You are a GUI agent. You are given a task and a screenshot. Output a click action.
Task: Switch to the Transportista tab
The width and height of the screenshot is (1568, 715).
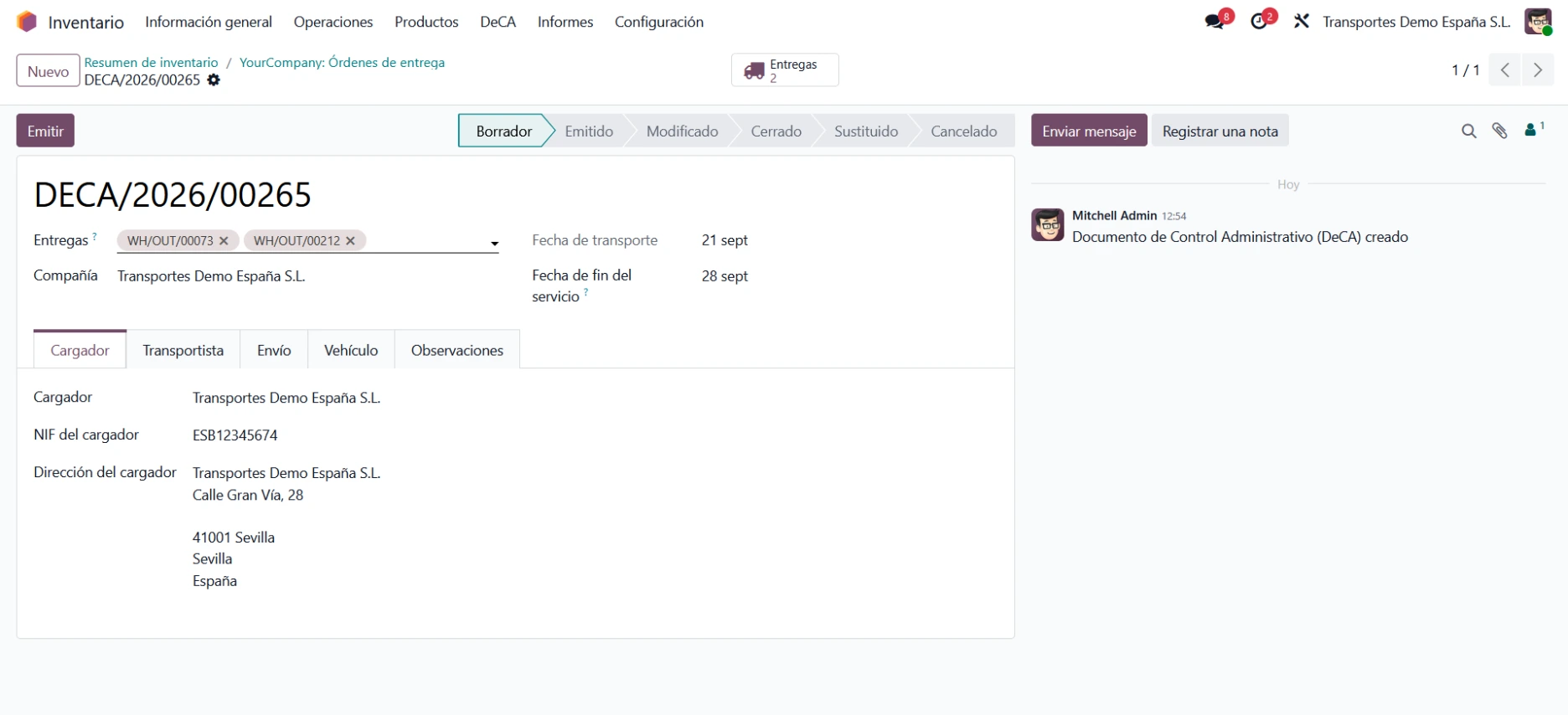coord(183,350)
